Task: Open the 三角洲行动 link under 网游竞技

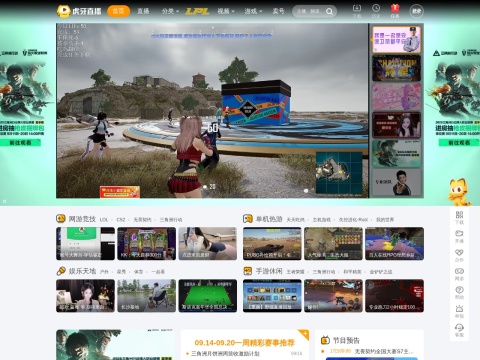Action: point(171,220)
